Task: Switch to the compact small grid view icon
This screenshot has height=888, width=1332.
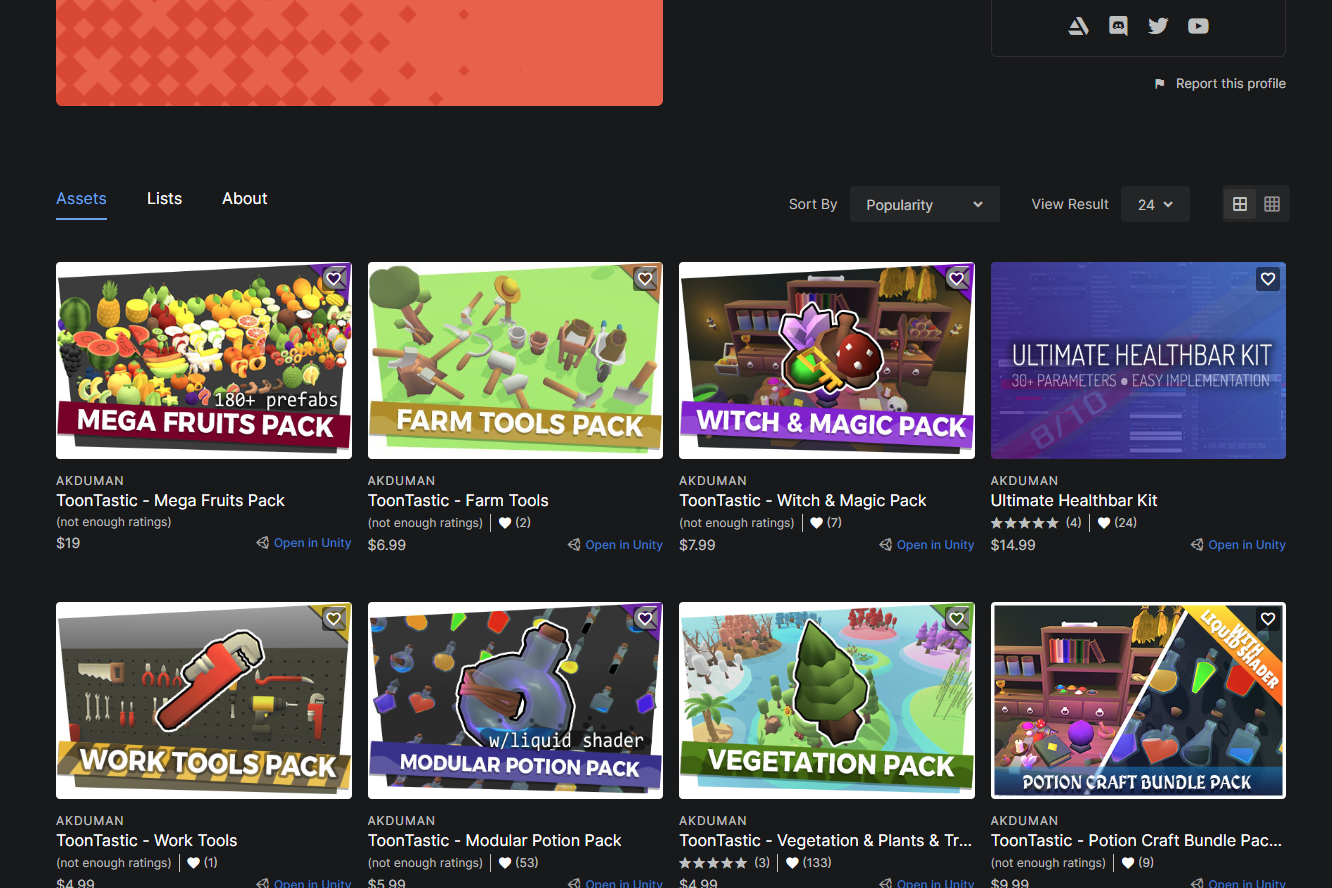Action: 1272,204
